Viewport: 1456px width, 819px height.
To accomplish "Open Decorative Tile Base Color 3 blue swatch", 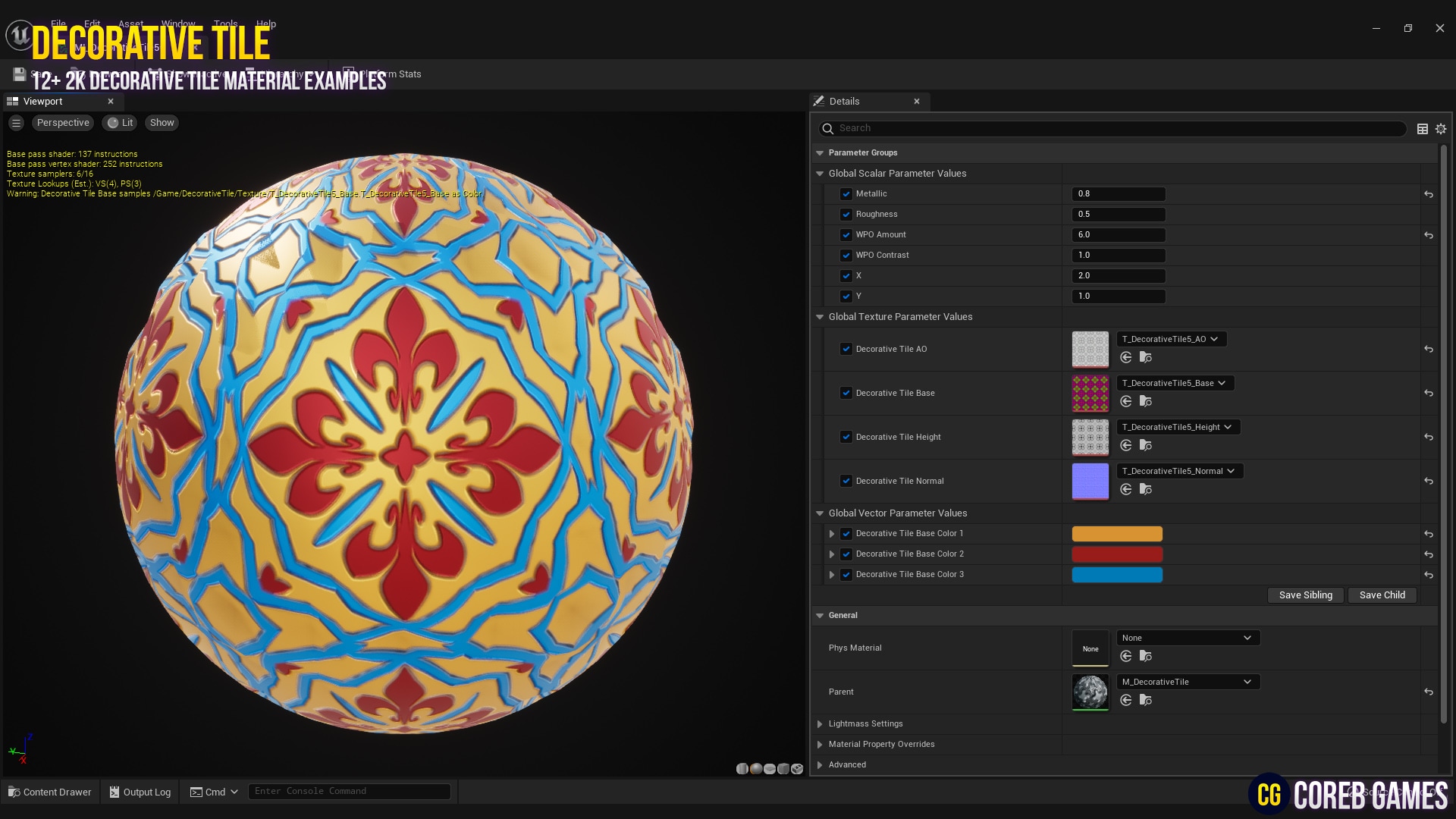I will (x=1116, y=575).
